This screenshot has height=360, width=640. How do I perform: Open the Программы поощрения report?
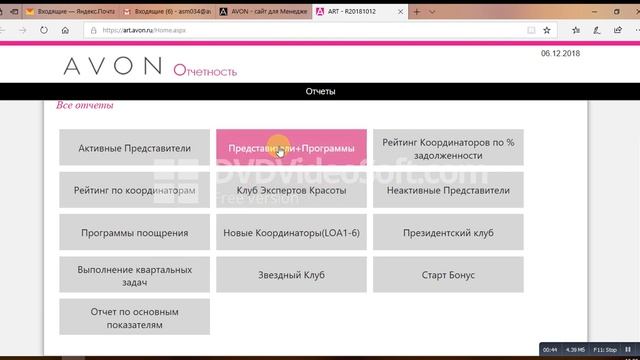click(x=134, y=232)
